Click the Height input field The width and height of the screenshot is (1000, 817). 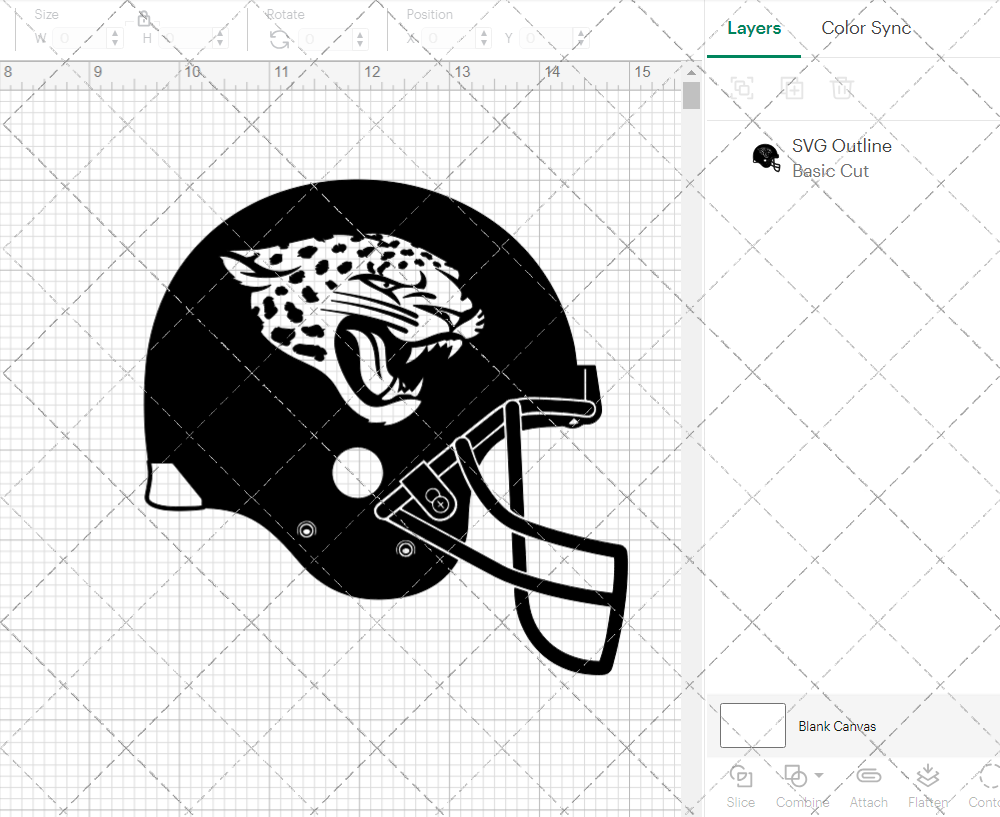point(185,38)
